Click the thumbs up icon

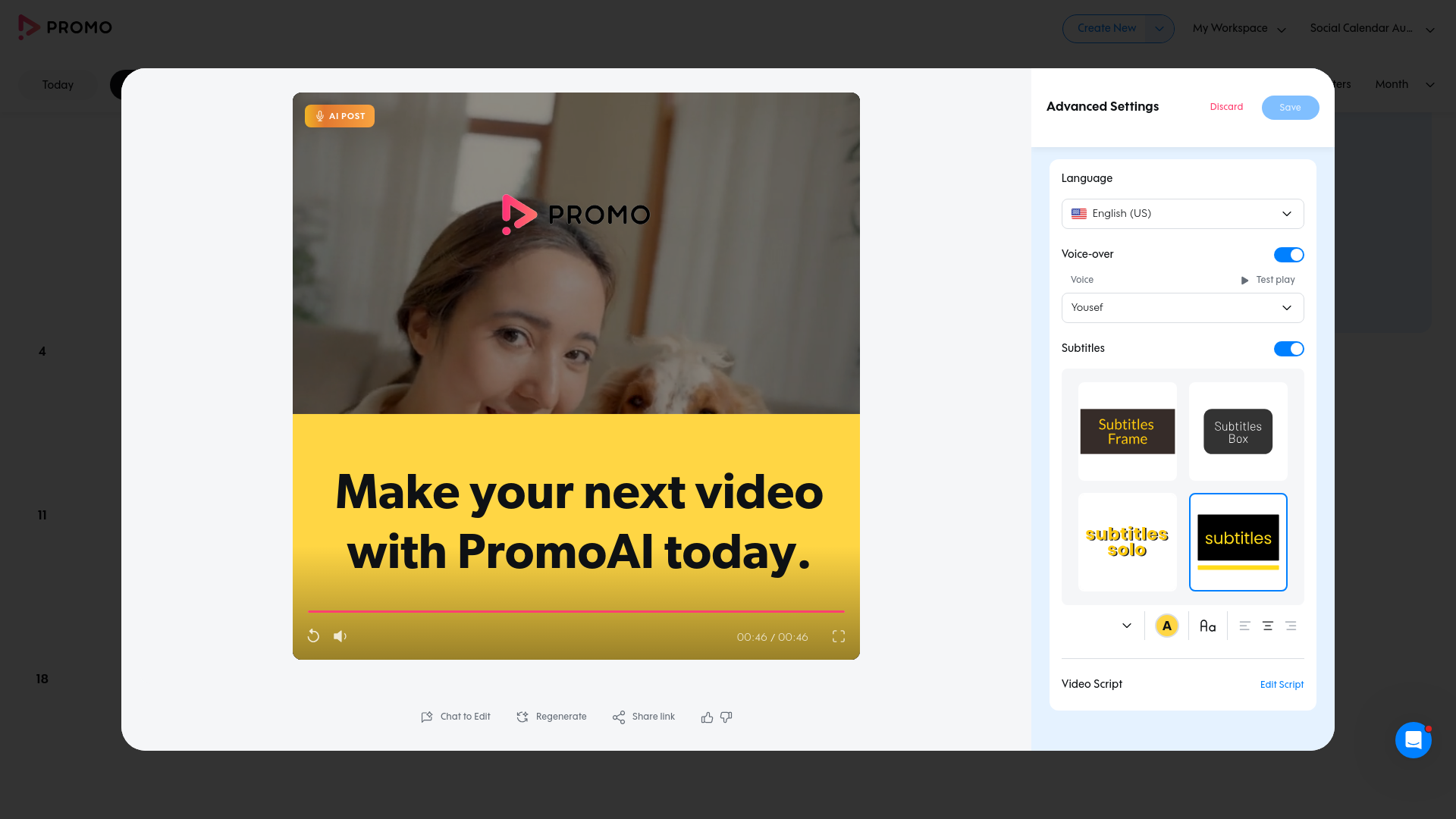pyautogui.click(x=707, y=717)
